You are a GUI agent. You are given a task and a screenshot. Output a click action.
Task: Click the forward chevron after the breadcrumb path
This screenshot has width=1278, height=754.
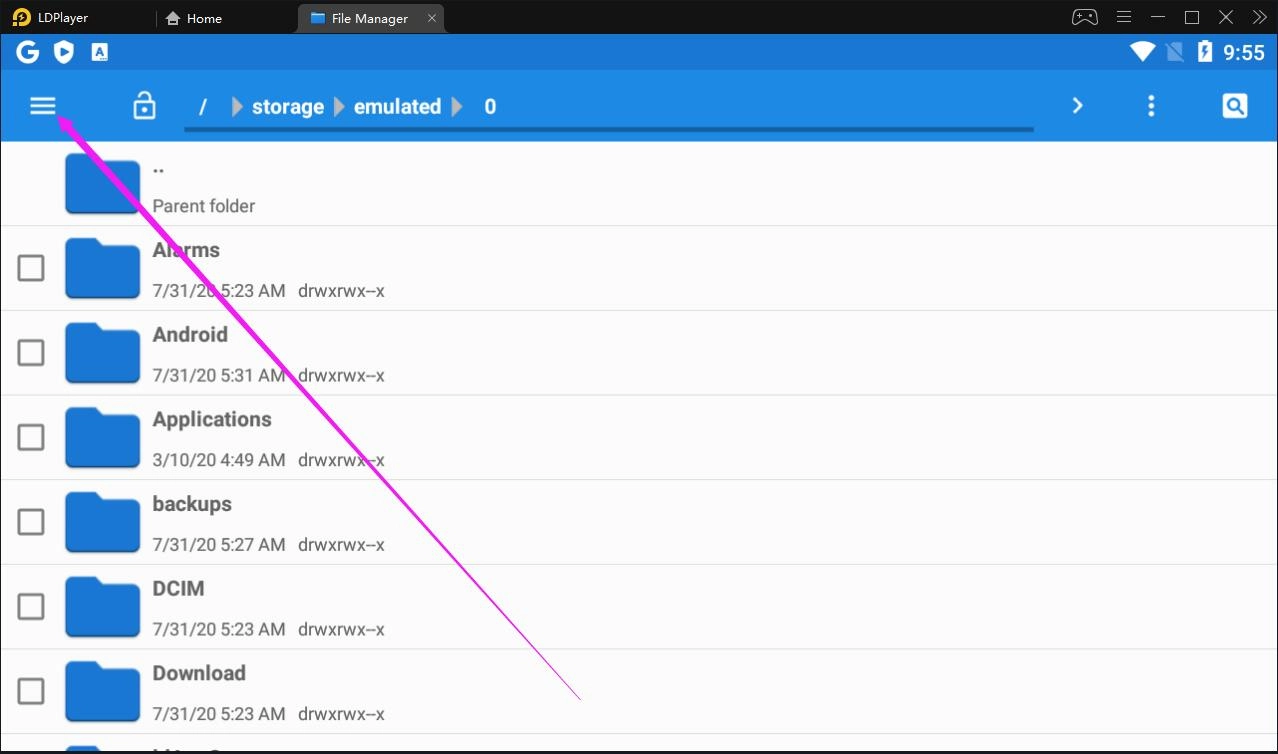click(1077, 104)
